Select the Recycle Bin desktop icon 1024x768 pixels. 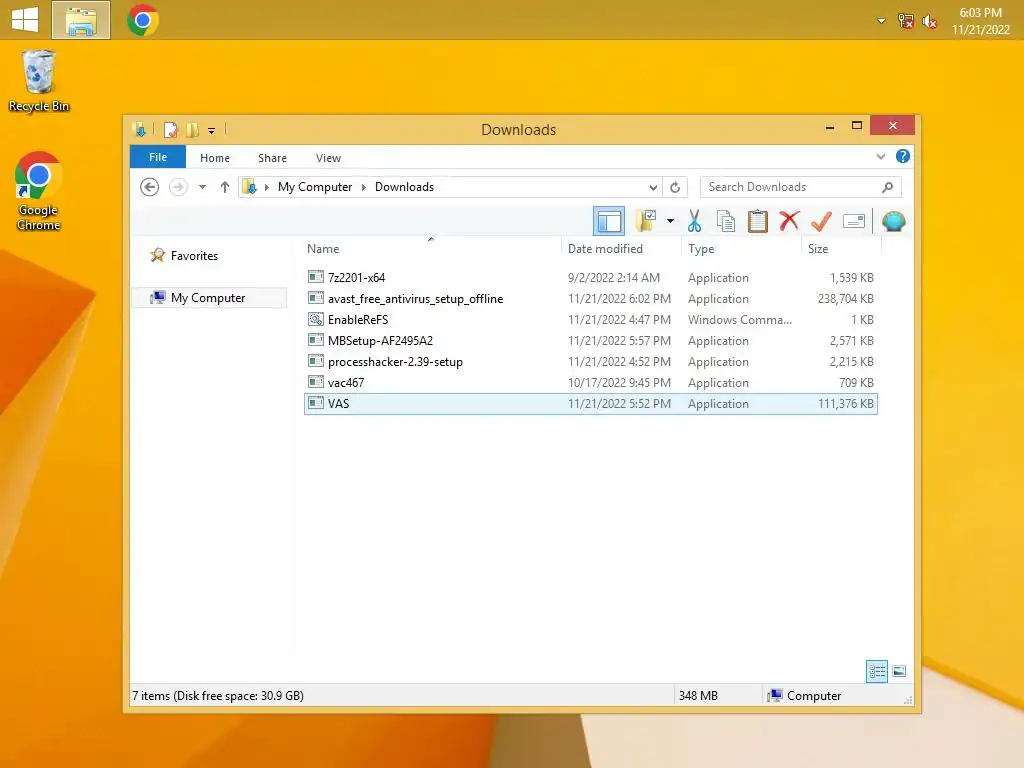coord(39,82)
